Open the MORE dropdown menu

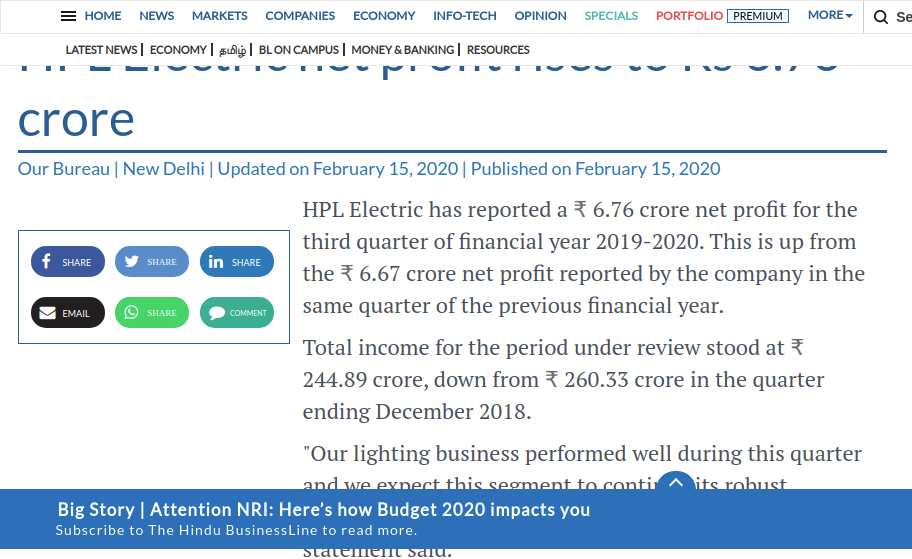point(830,15)
